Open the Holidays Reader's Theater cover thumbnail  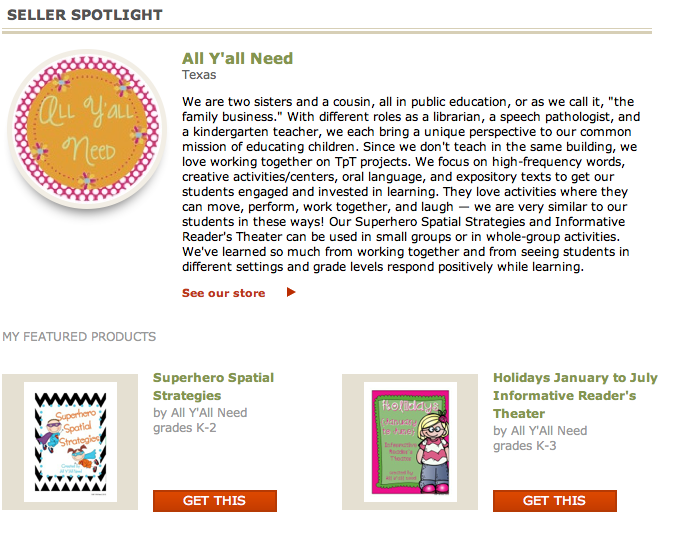click(x=410, y=441)
